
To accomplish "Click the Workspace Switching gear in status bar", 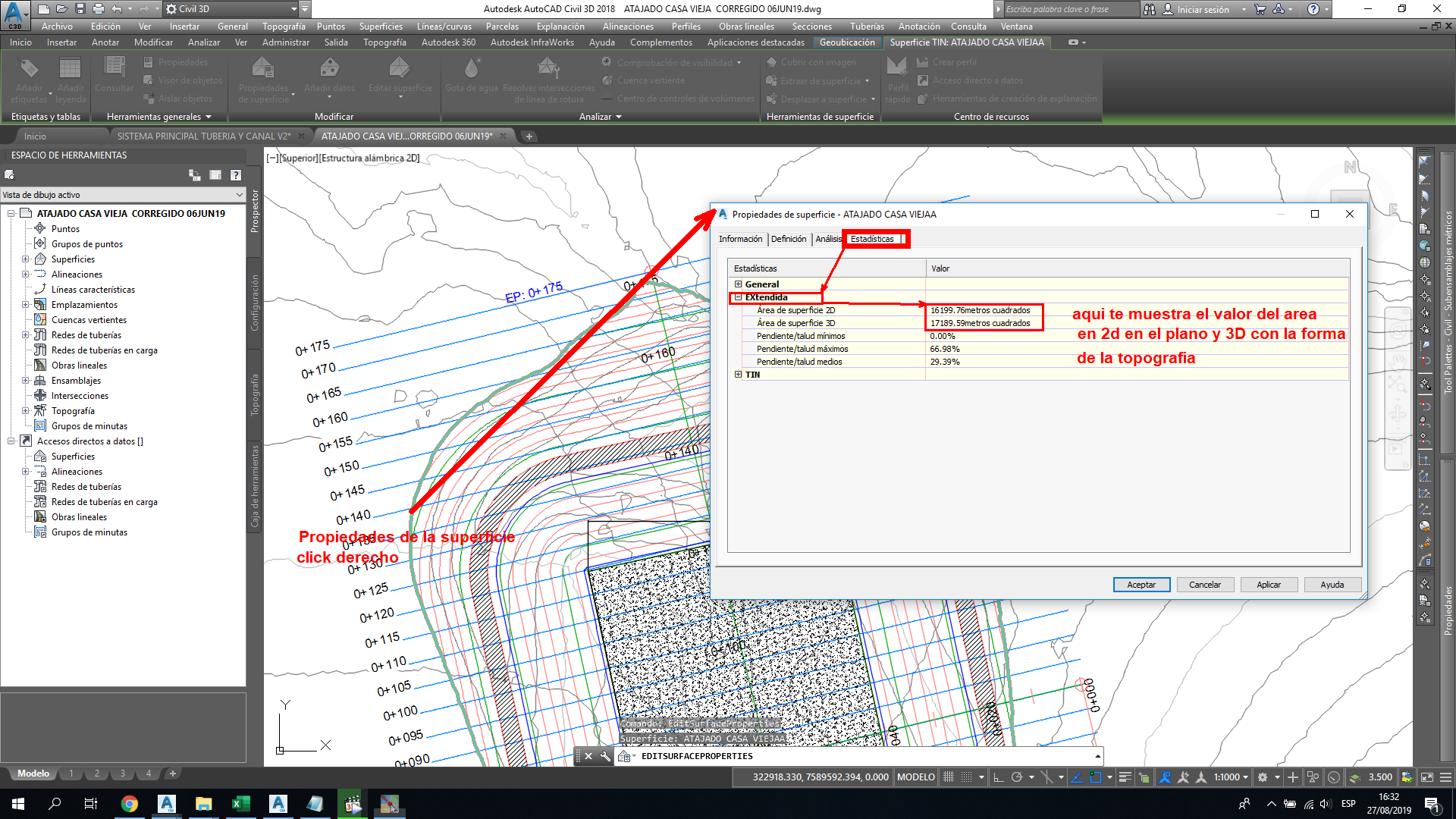I will coord(1263,777).
